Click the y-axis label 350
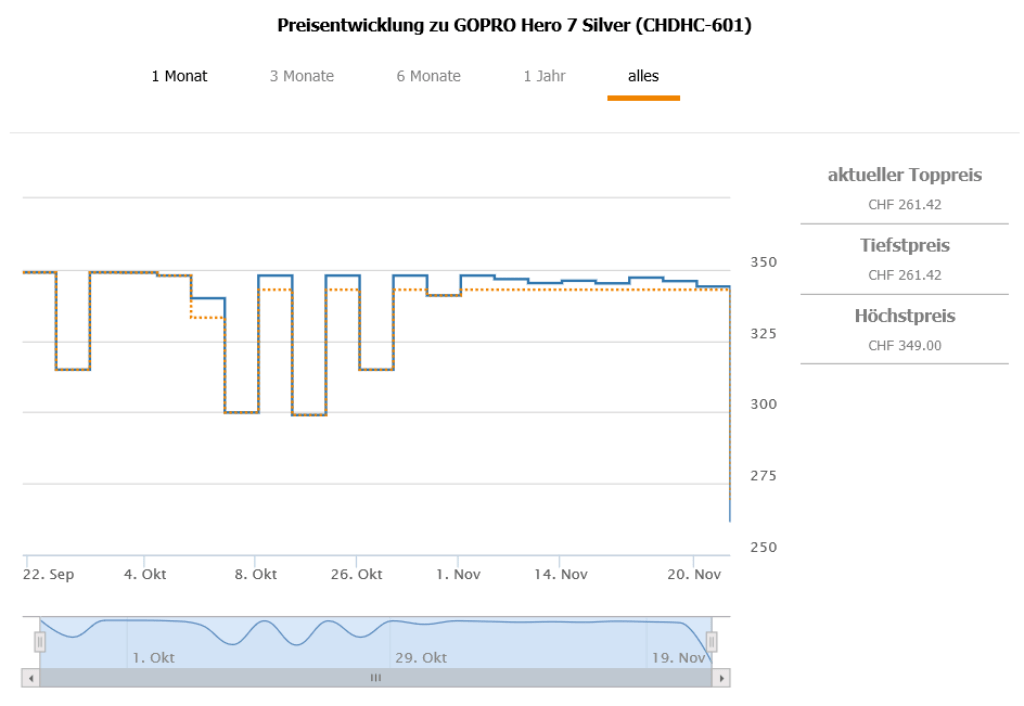Viewport: 1024px width, 706px height. click(x=763, y=263)
